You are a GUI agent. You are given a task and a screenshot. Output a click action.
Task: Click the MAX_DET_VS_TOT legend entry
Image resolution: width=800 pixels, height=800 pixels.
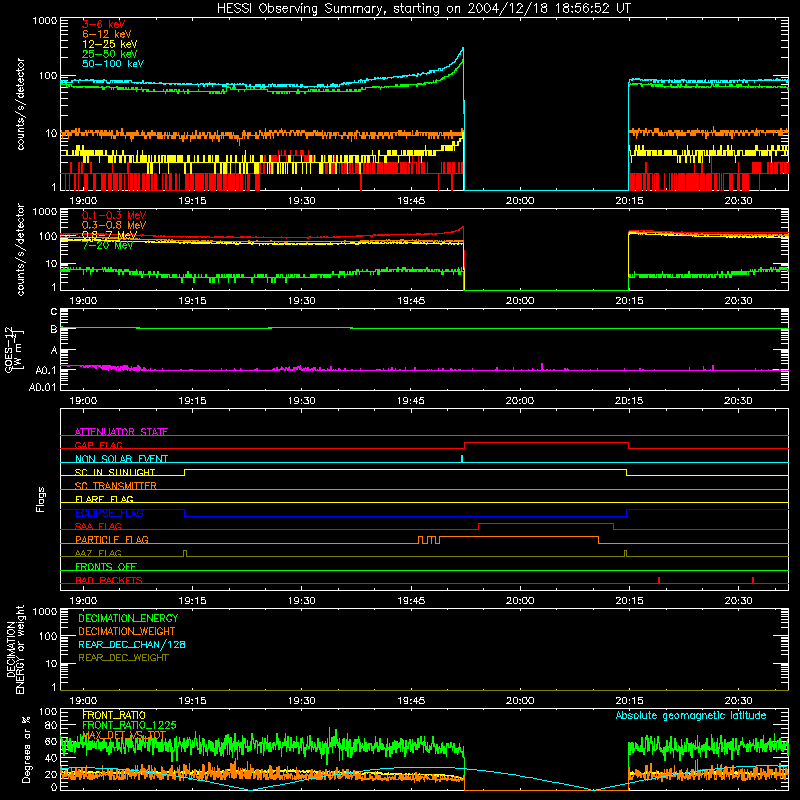[124, 735]
